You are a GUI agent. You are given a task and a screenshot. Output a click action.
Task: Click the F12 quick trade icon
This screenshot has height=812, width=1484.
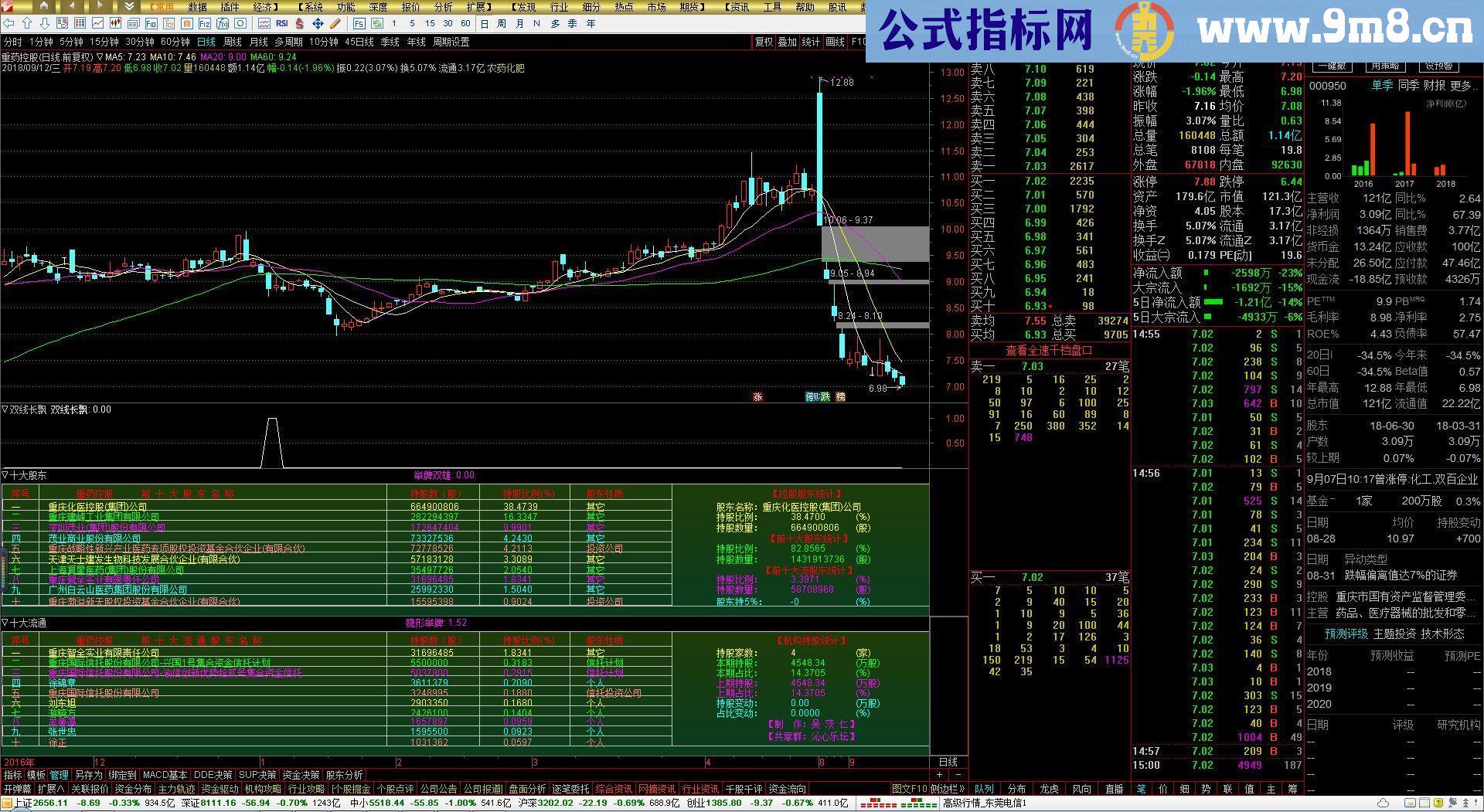coord(204,24)
